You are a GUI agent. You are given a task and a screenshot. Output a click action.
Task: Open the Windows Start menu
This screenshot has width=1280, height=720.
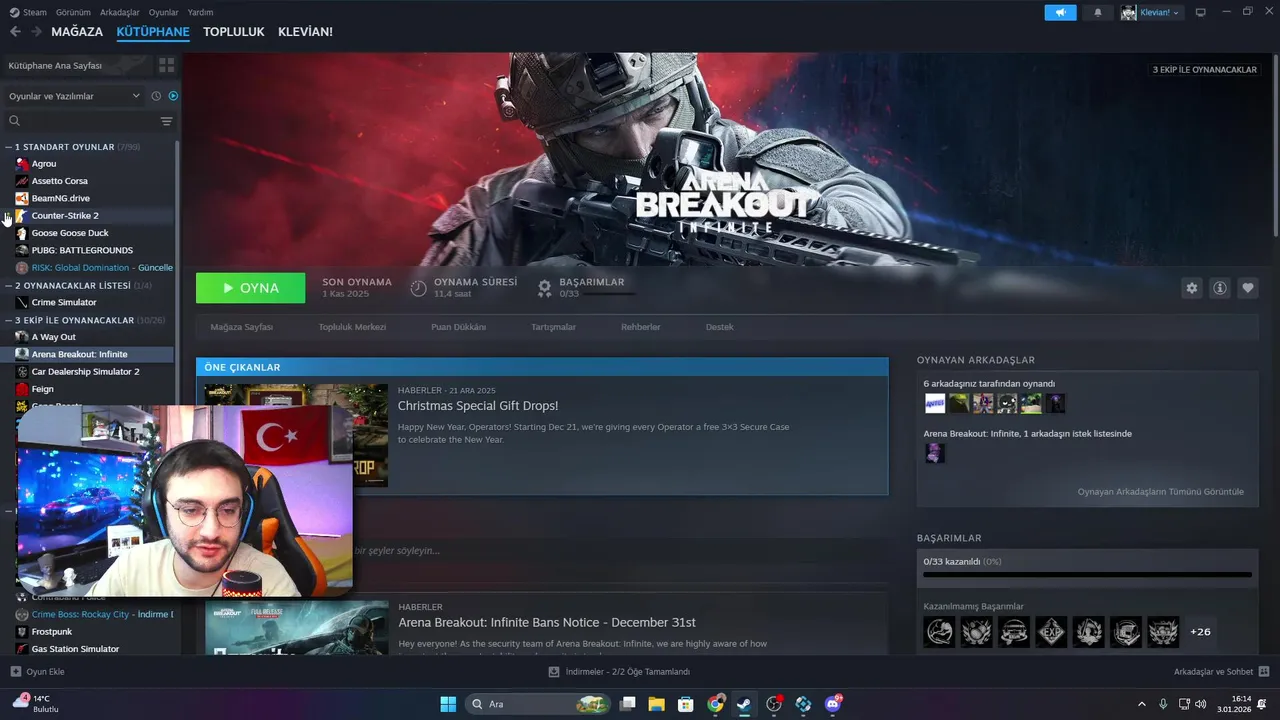tap(448, 704)
